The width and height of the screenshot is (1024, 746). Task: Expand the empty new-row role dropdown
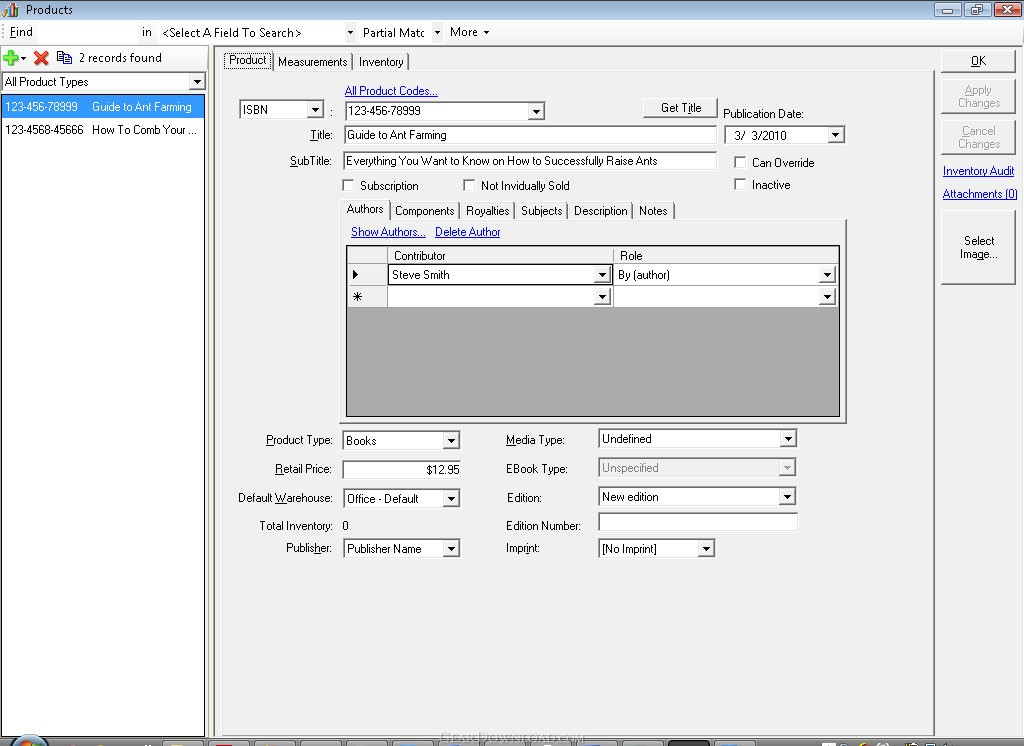[x=827, y=297]
